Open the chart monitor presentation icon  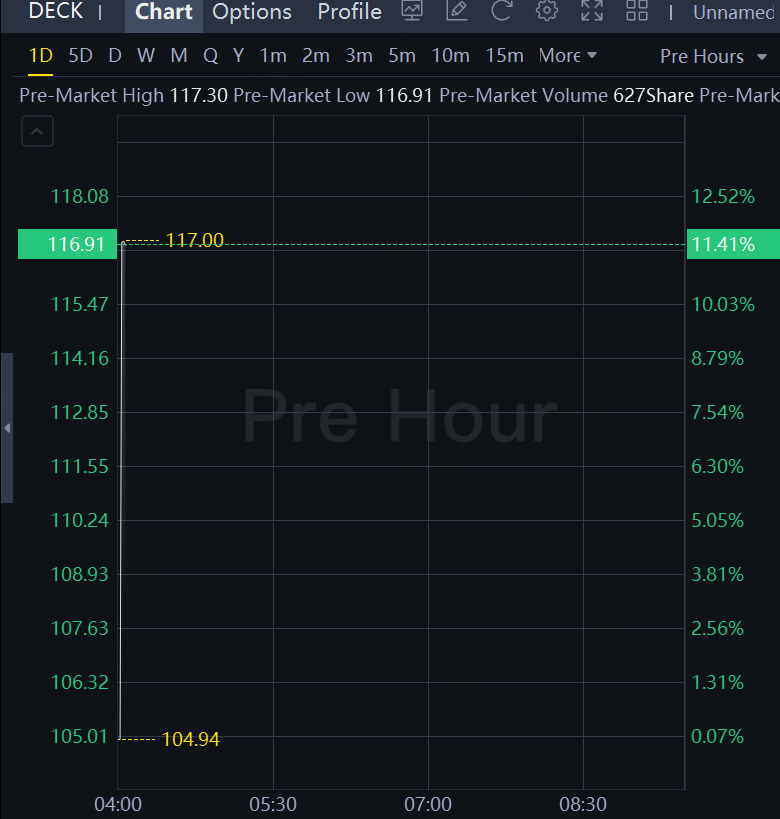click(411, 12)
